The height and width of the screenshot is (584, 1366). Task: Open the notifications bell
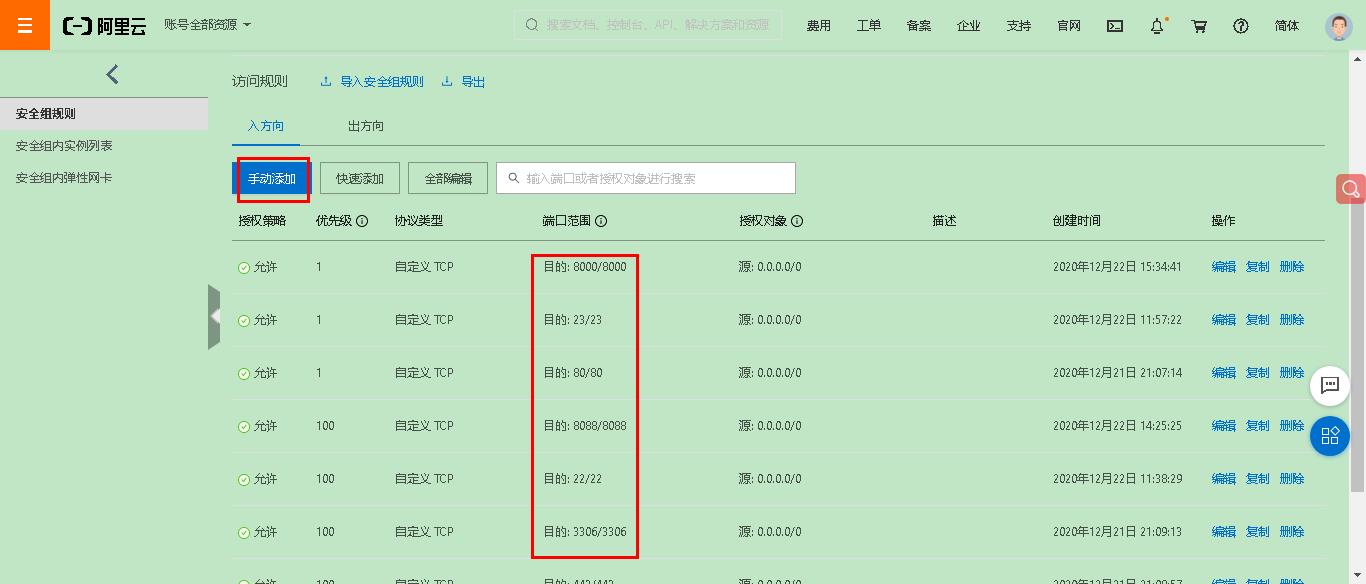[1157, 25]
